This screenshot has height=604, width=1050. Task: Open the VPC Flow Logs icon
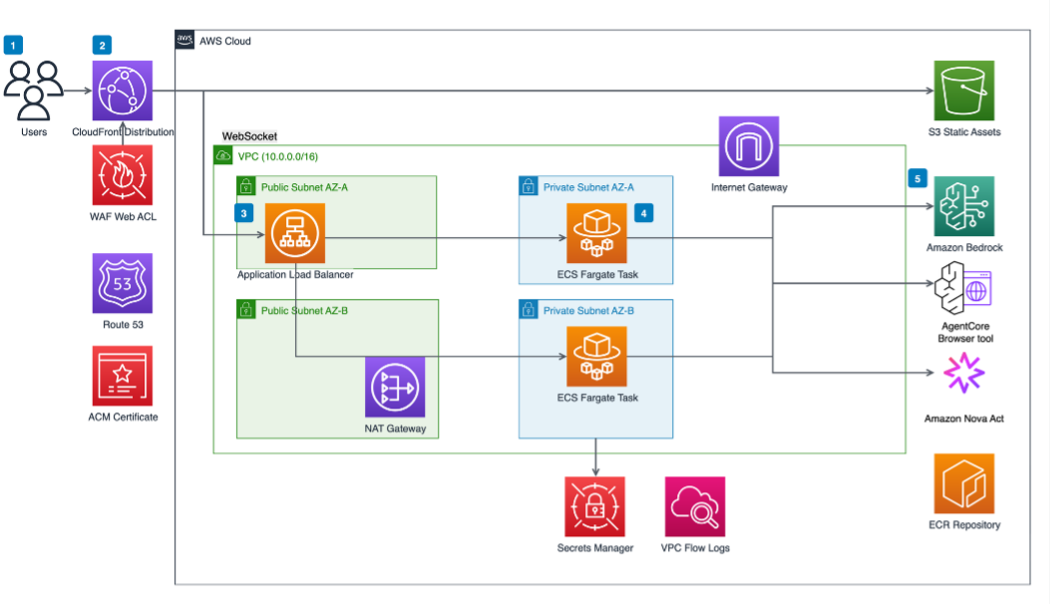point(694,506)
